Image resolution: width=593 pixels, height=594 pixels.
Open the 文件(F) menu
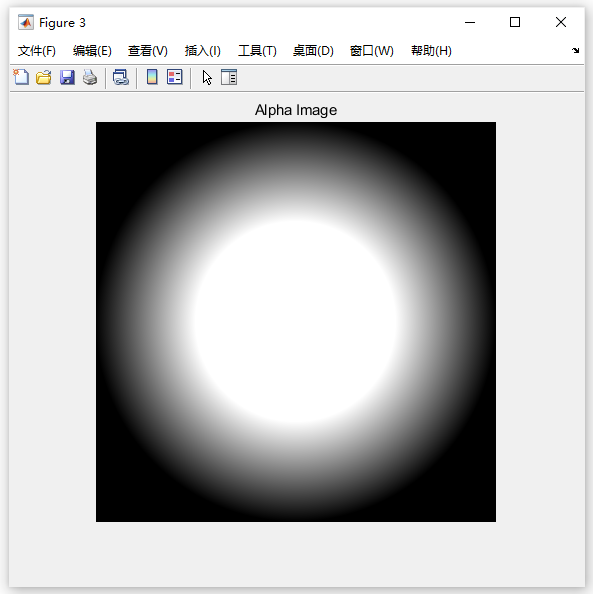coord(37,50)
